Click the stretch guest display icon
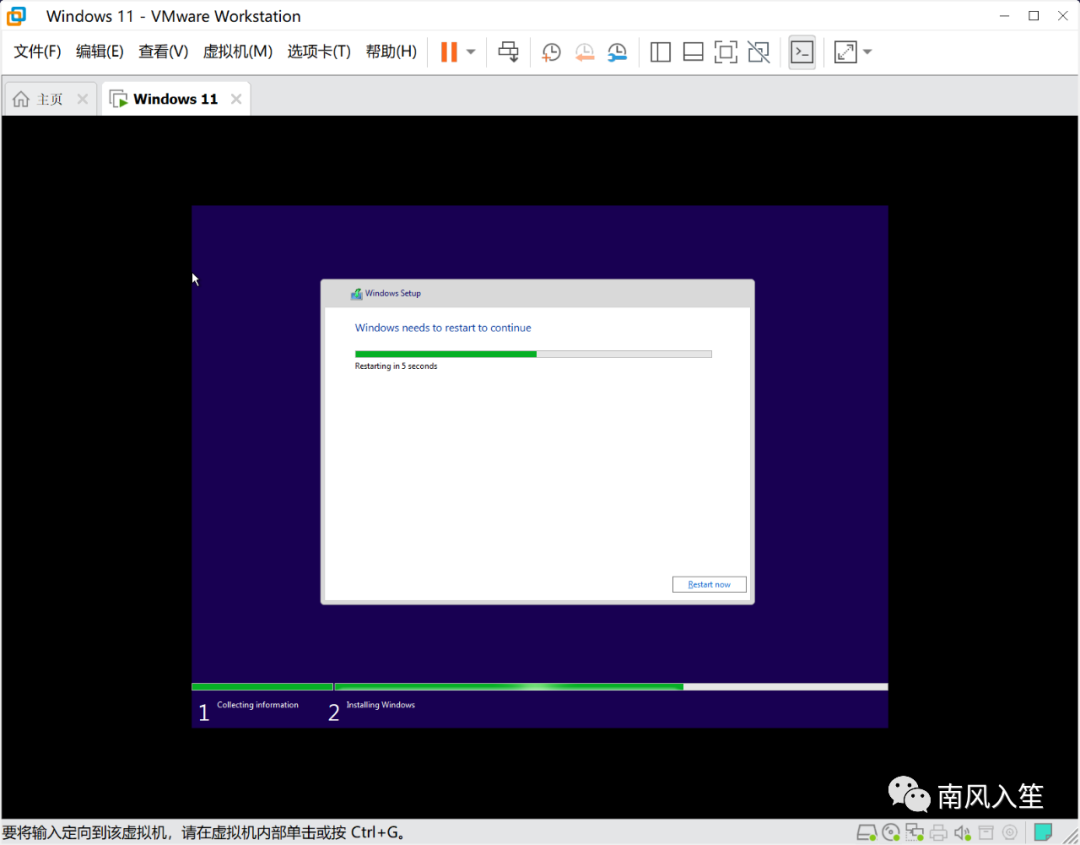This screenshot has height=845, width=1080. click(x=845, y=52)
